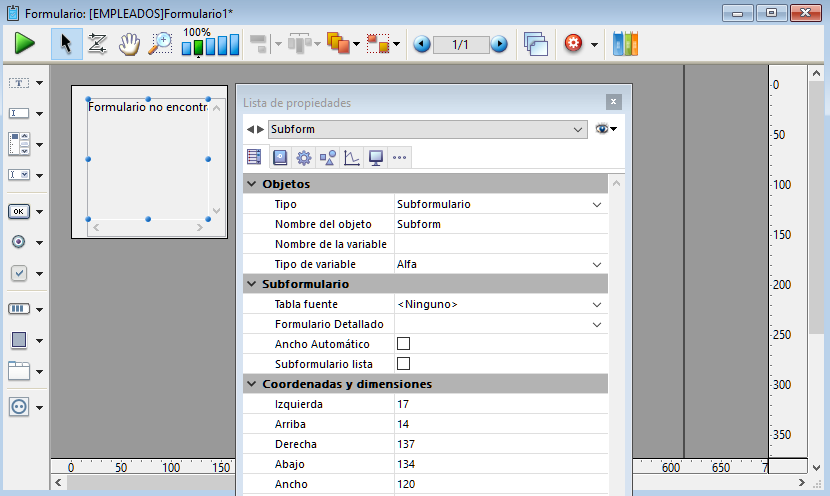Toggle the eye display options in property list
The image size is (830, 496).
[x=605, y=129]
